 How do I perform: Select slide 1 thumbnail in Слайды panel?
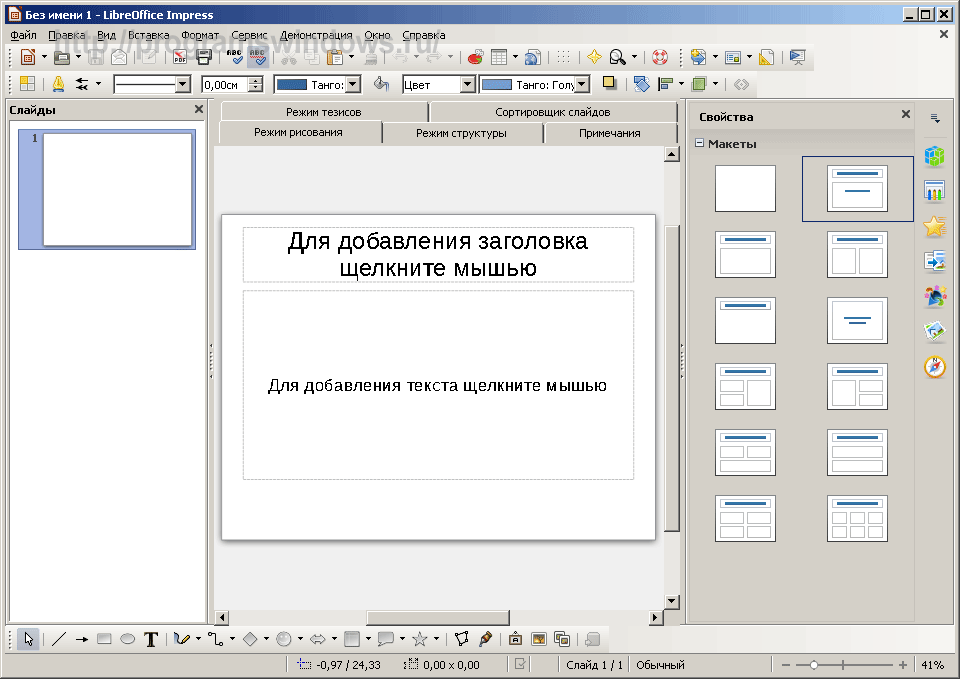pyautogui.click(x=118, y=189)
